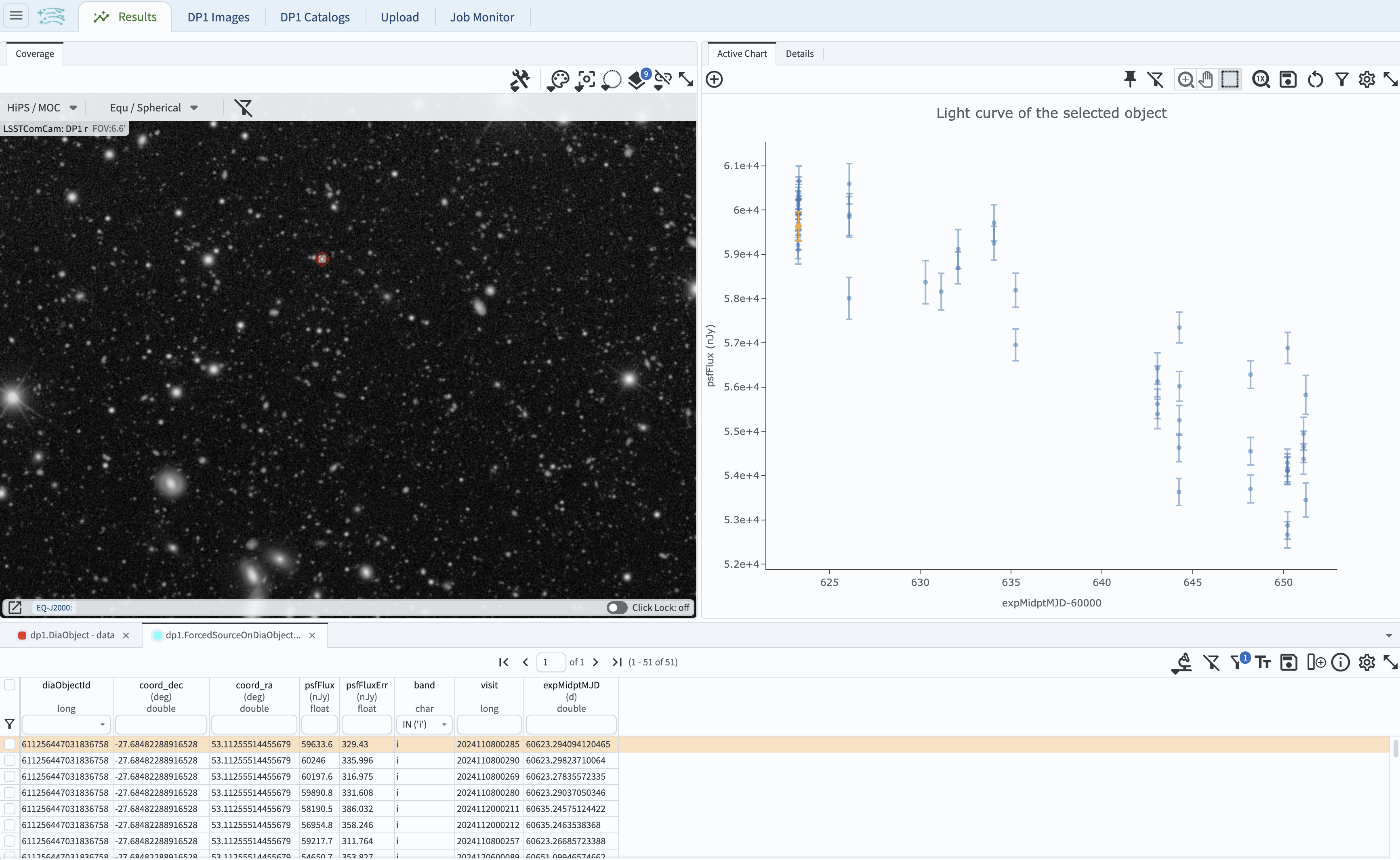Open the table filters panel
This screenshot has height=860, width=1400.
click(1236, 662)
